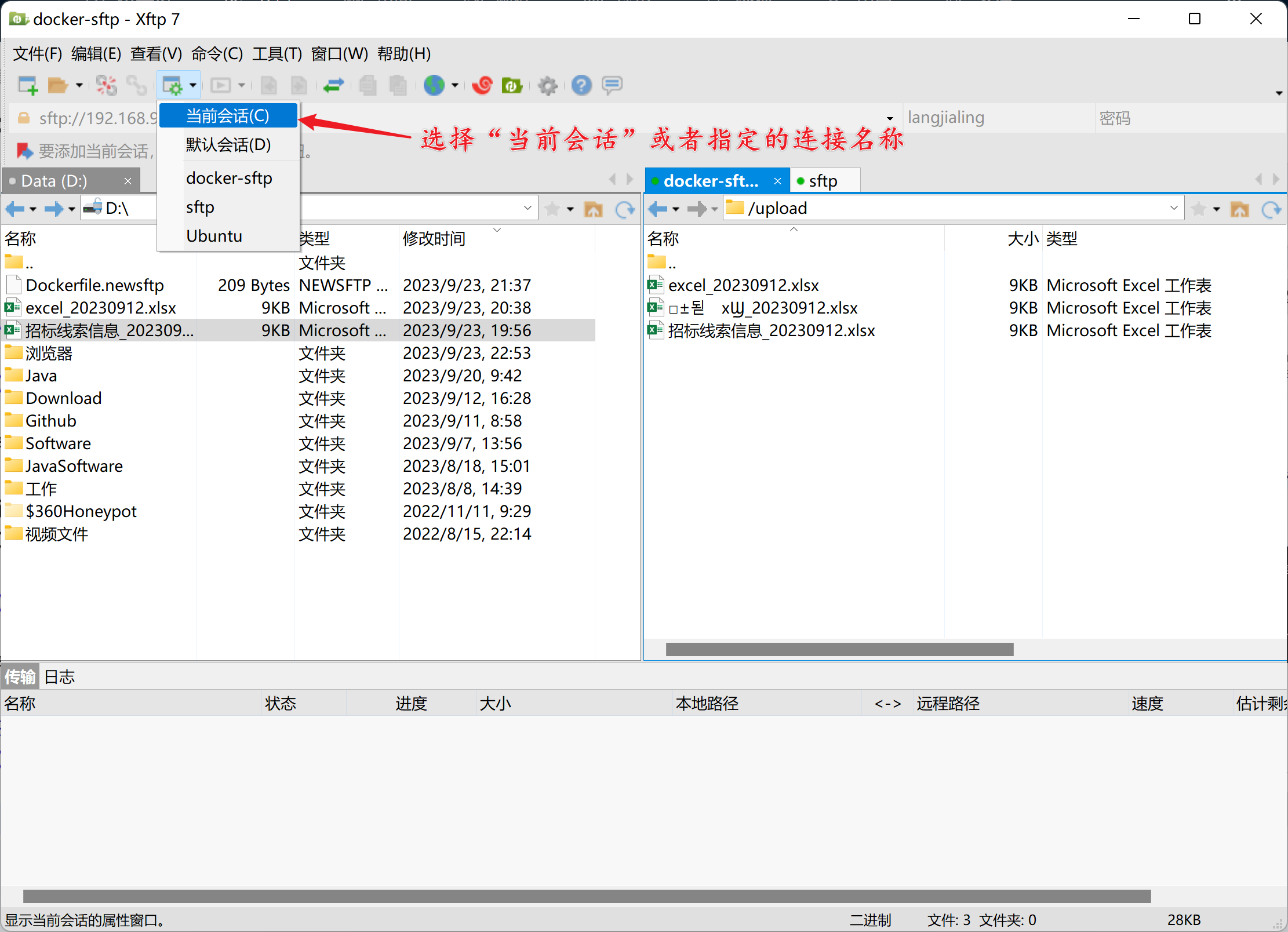Choose Ubuntu from the session list
Viewport: 1288px width, 932px height.
[228, 236]
